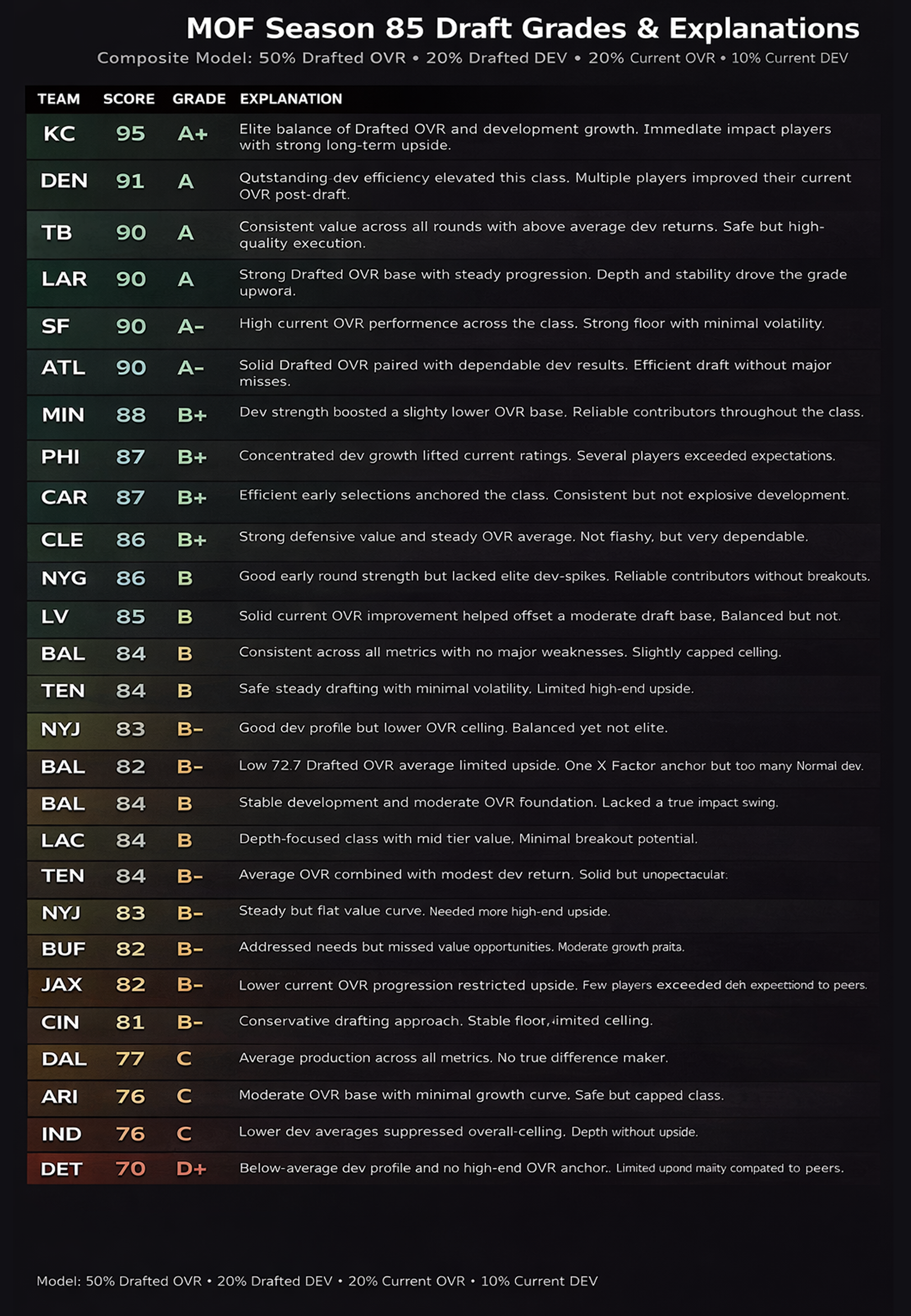
Task: Click the page title MOF Season 85
Action: pyautogui.click(x=522, y=28)
